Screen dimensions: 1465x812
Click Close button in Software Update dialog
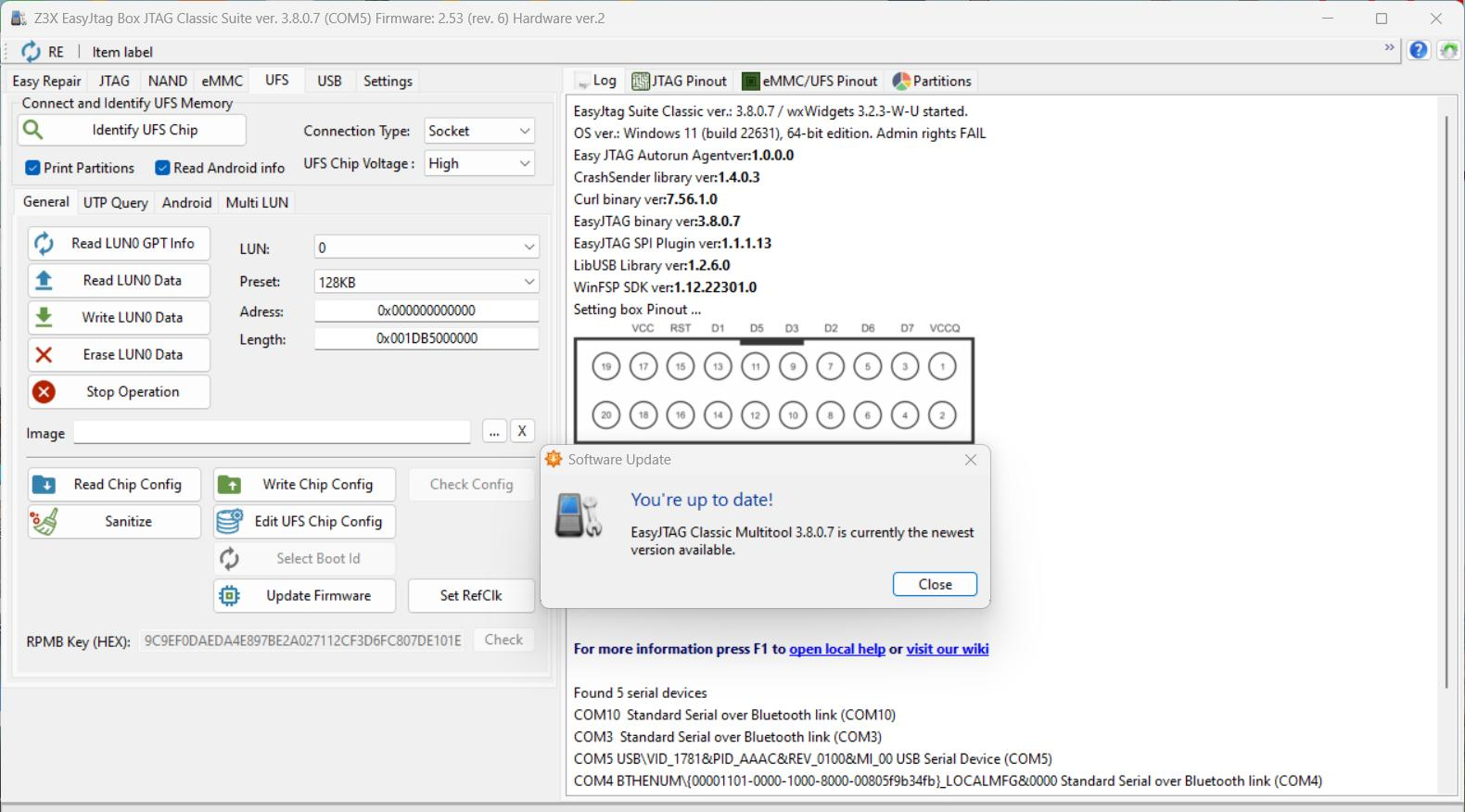click(935, 584)
